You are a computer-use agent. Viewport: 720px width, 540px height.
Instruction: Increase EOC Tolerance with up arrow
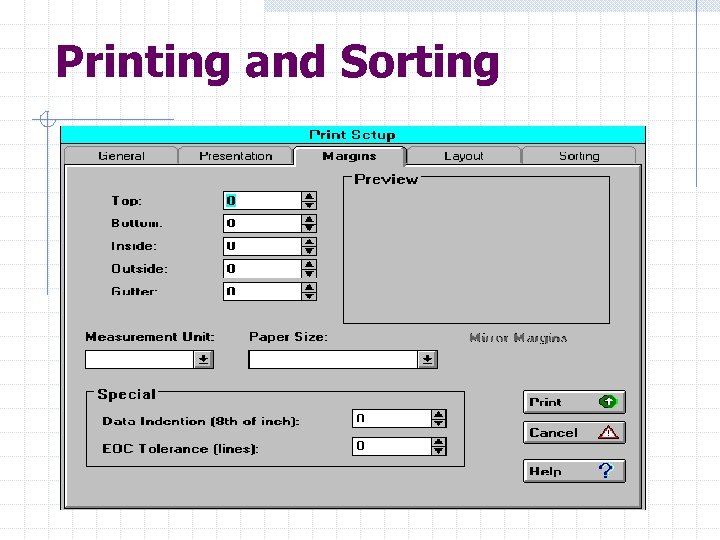coord(439,442)
